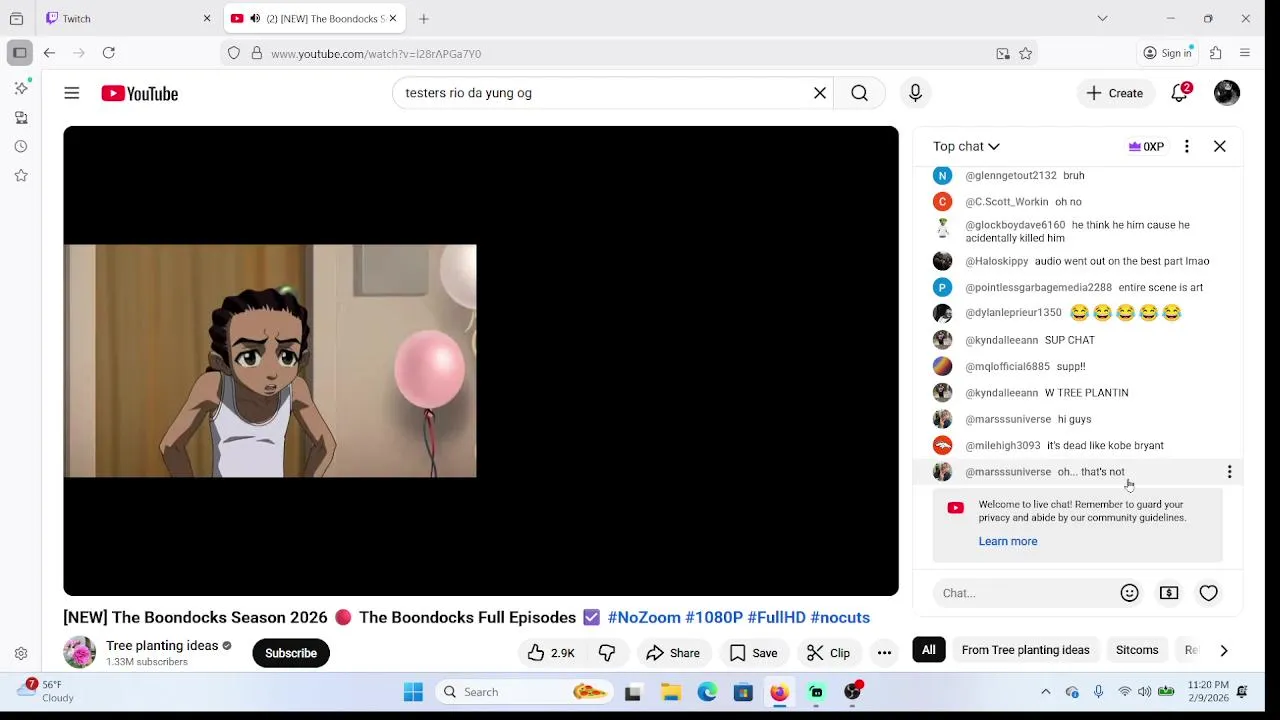The image size is (1280, 720).
Task: Subscribe to Tree planting ideas
Action: pos(291,653)
